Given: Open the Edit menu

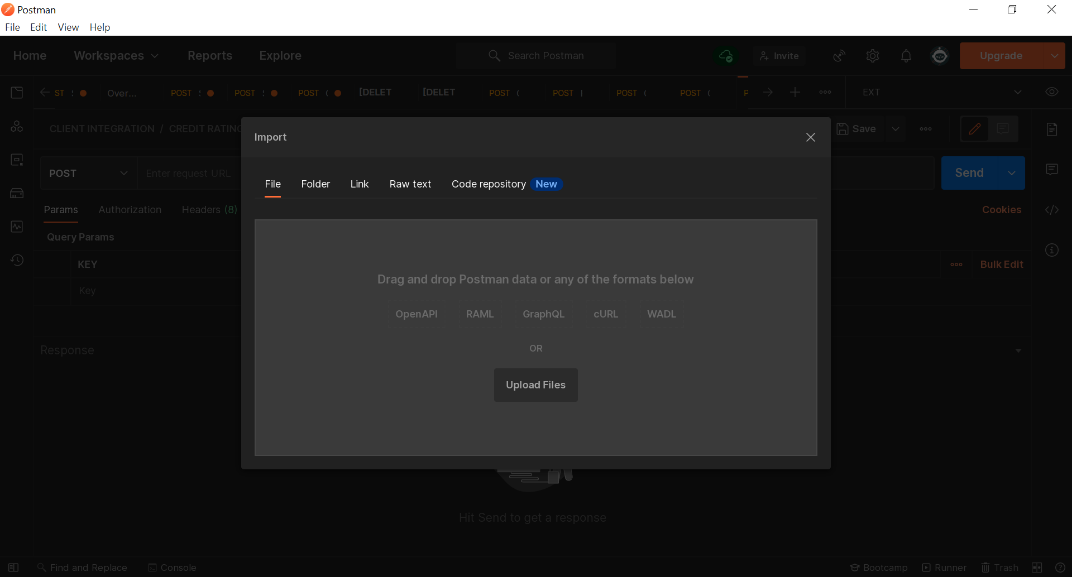Looking at the screenshot, I should tap(38, 27).
